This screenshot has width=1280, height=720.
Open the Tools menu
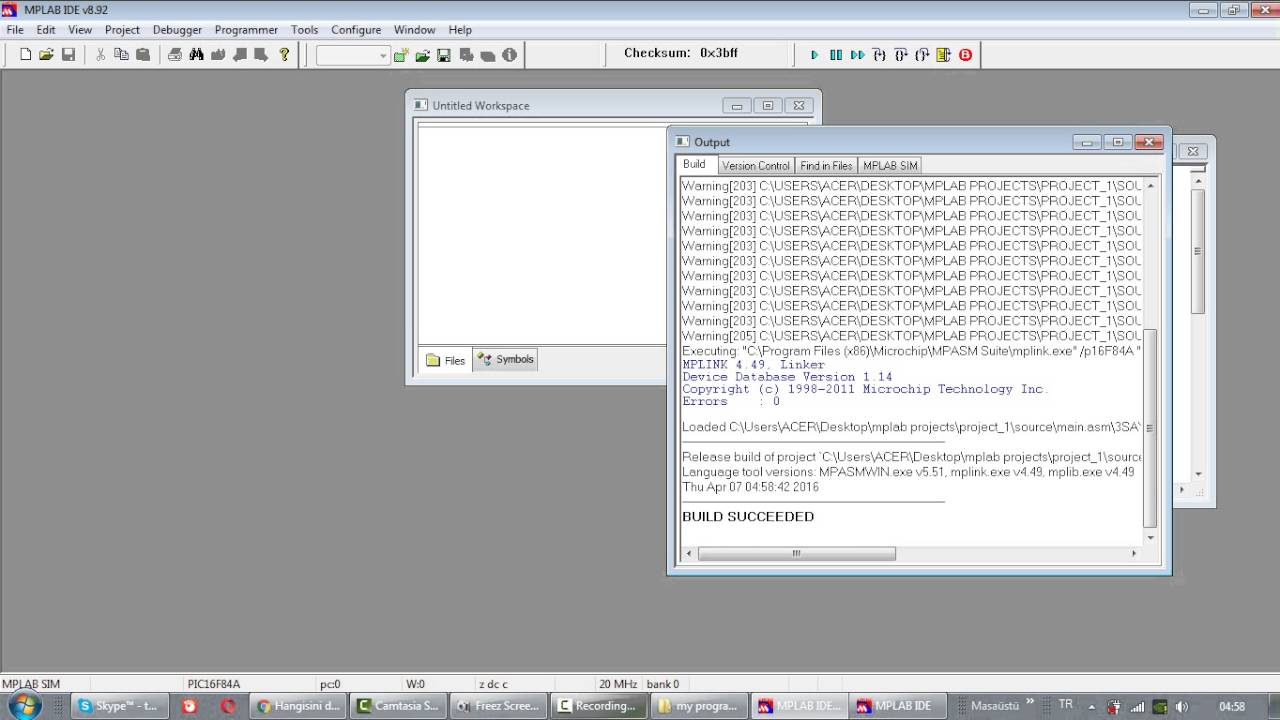[304, 30]
